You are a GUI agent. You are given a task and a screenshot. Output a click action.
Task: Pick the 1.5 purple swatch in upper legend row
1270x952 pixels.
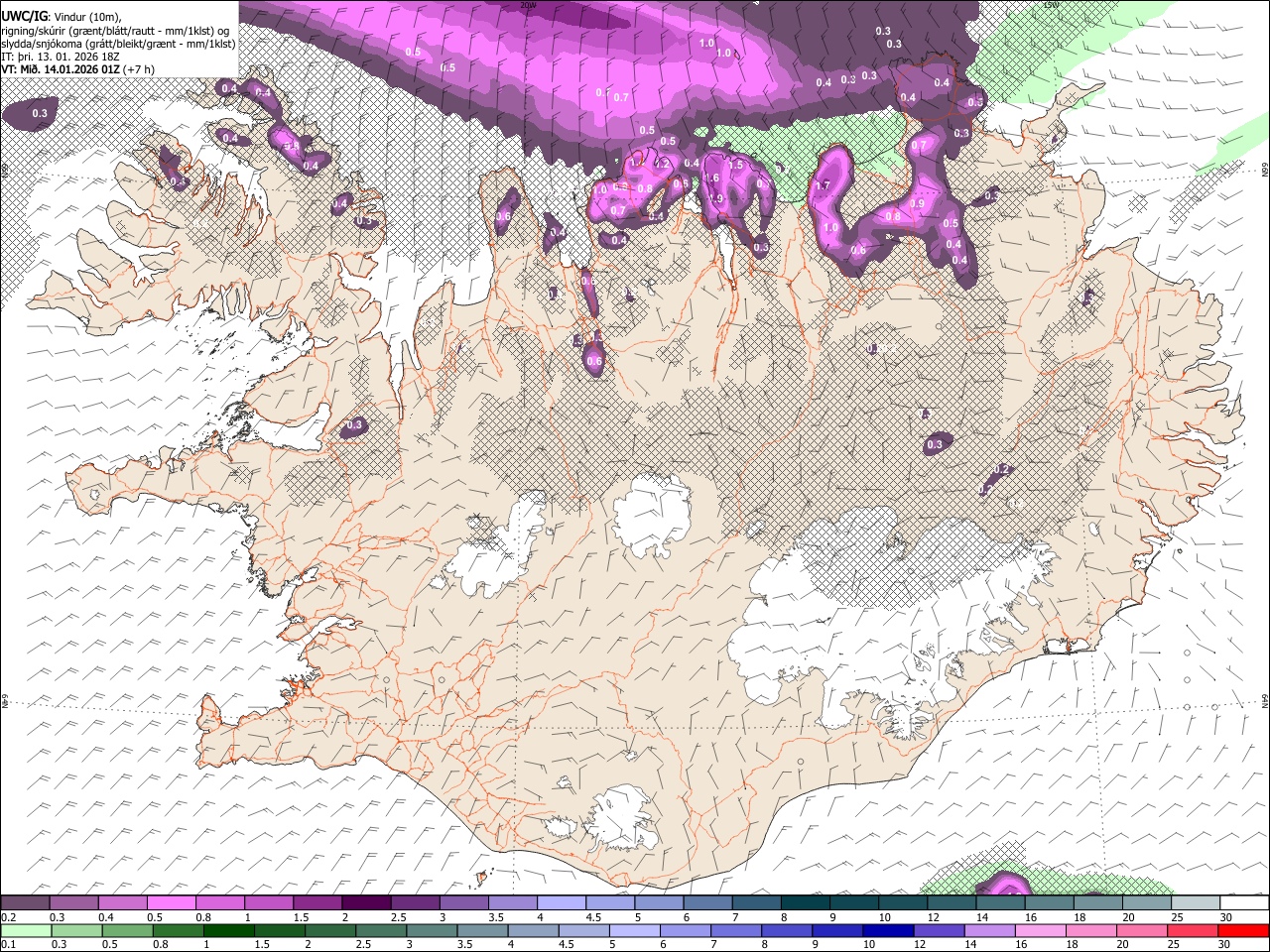[317, 903]
